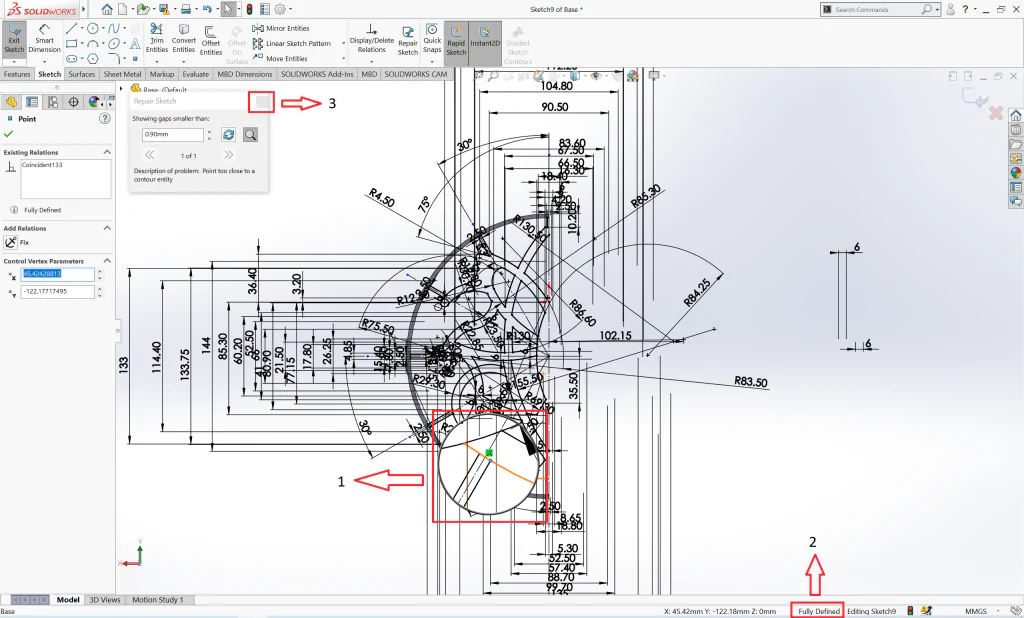
Task: Click the Y vertex parameter field
Action: 58,291
